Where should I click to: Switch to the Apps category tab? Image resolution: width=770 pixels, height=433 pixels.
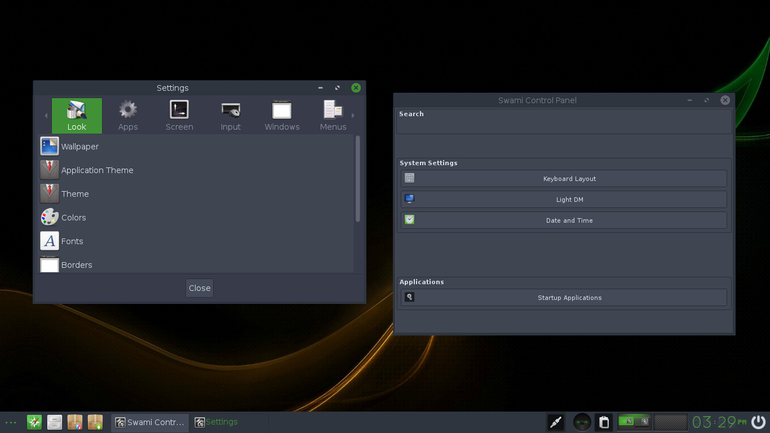coord(128,115)
